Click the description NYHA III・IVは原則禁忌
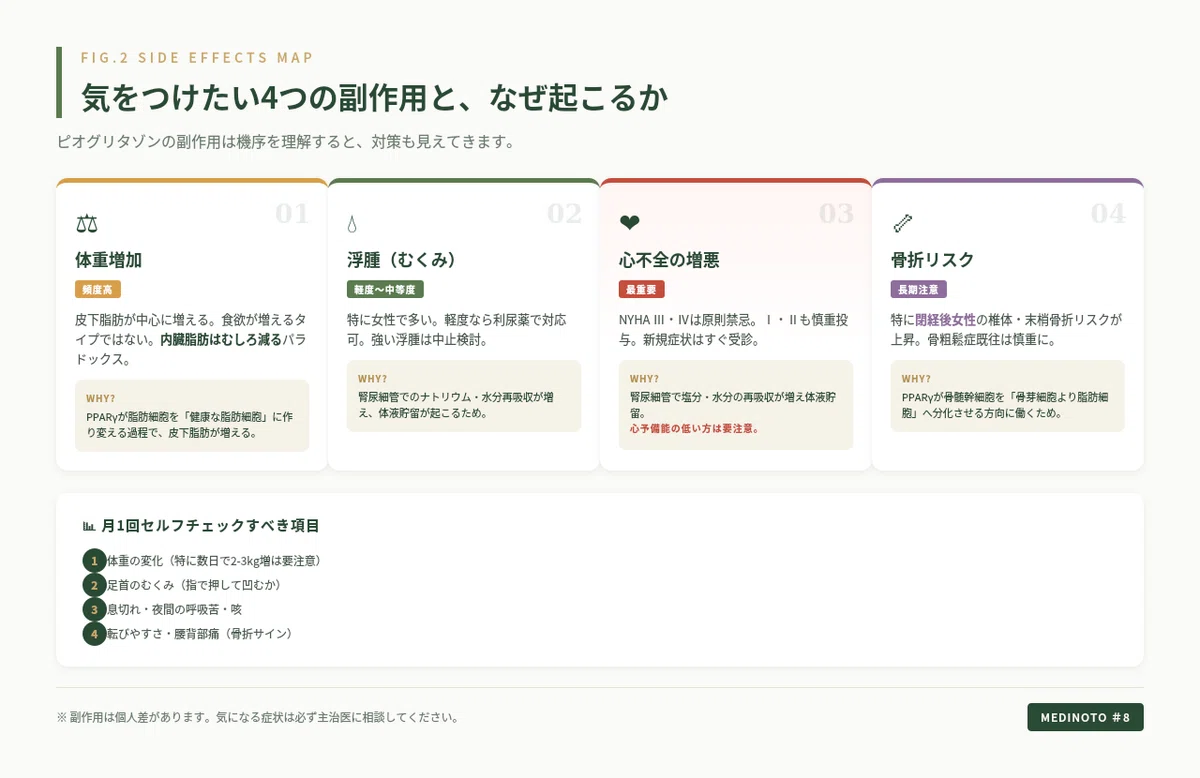Screen dimensions: 1200x778 [x=734, y=330]
